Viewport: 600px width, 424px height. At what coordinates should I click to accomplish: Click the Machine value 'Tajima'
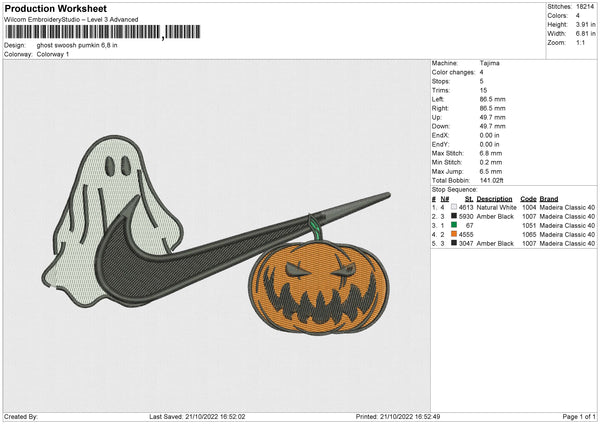coord(489,63)
